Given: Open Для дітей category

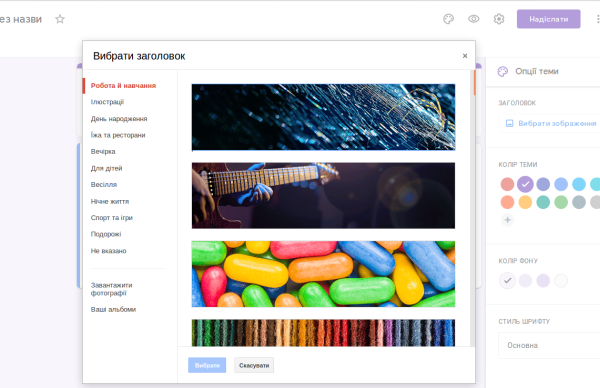Looking at the screenshot, I should [106, 168].
